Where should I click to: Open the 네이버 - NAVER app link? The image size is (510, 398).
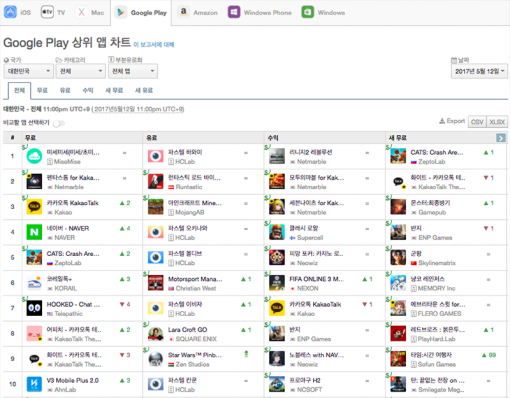(x=68, y=228)
